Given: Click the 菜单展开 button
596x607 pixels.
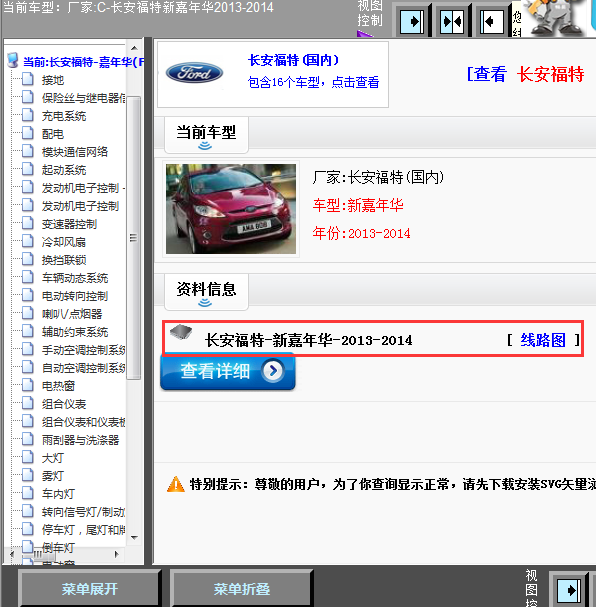Looking at the screenshot, I should coord(90,589).
